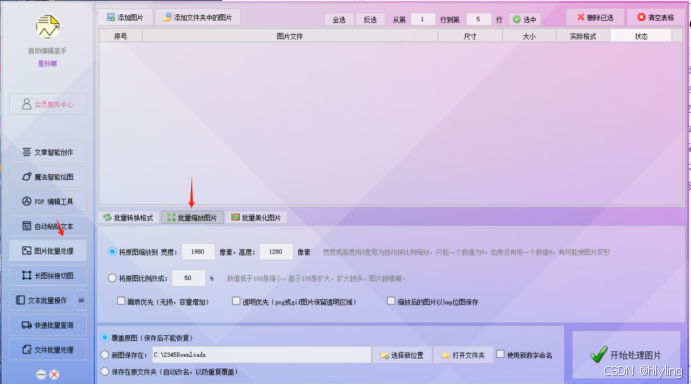Screen dimensions: 691x385
Task: Click the start row number field
Action: click(422, 19)
